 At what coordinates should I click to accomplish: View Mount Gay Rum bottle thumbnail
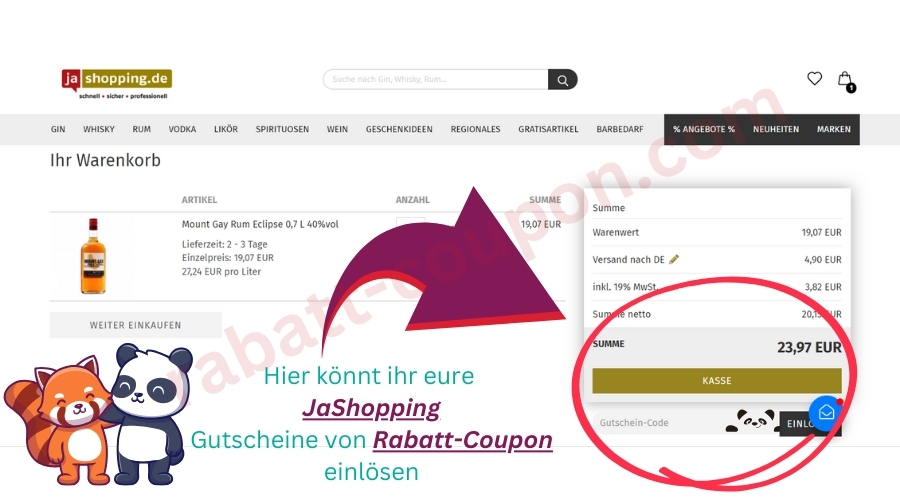point(93,256)
